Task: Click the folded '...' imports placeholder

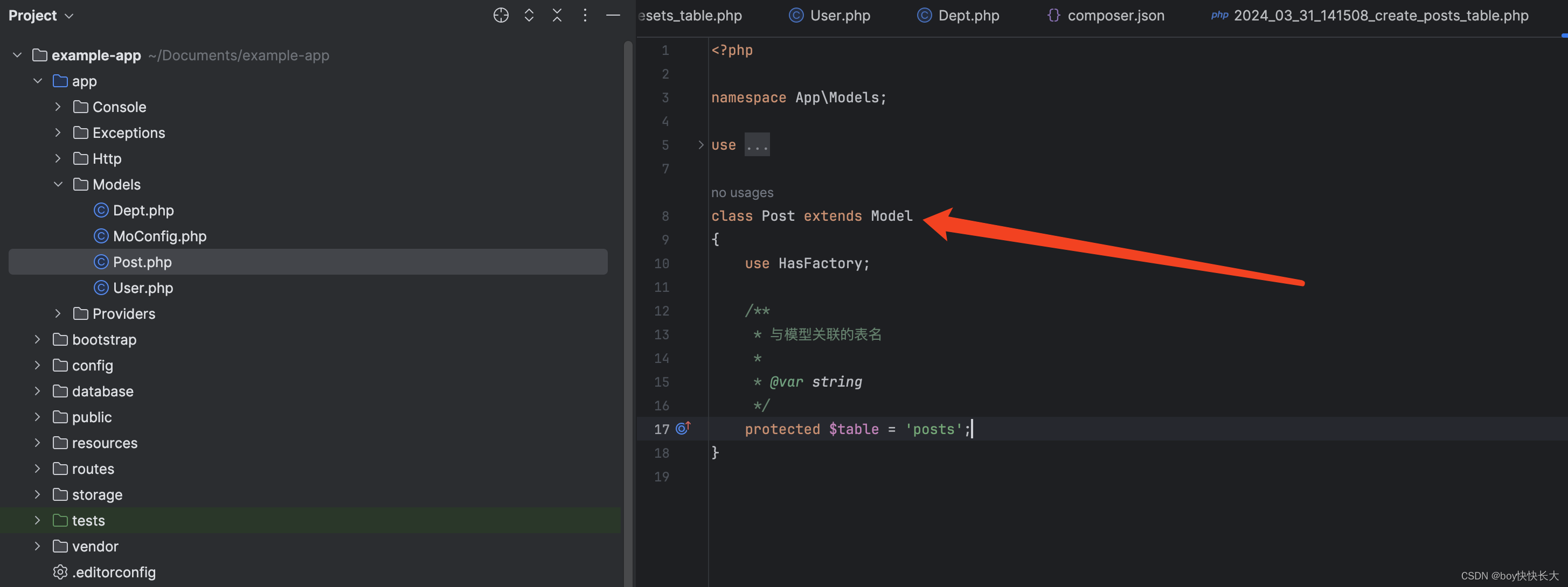Action: [x=757, y=145]
